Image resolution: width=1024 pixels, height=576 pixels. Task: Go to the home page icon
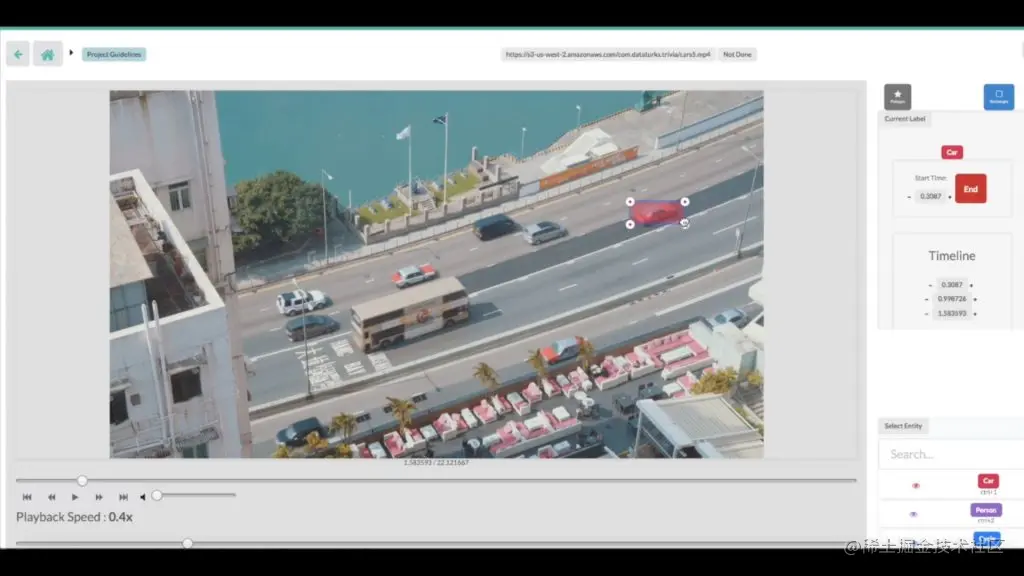tap(48, 54)
